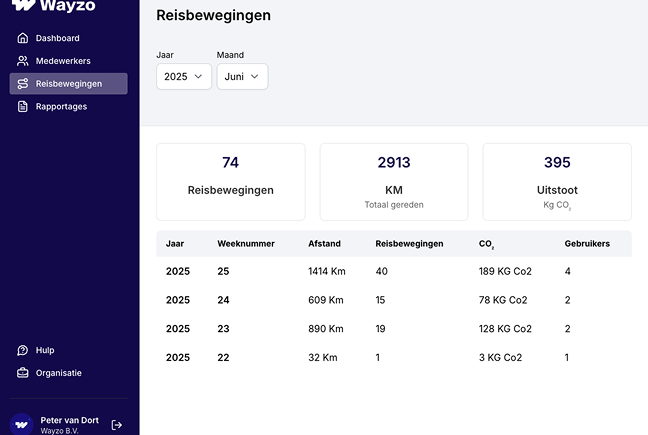
Task: Go to Rapportages in the sidebar
Action: click(61, 106)
